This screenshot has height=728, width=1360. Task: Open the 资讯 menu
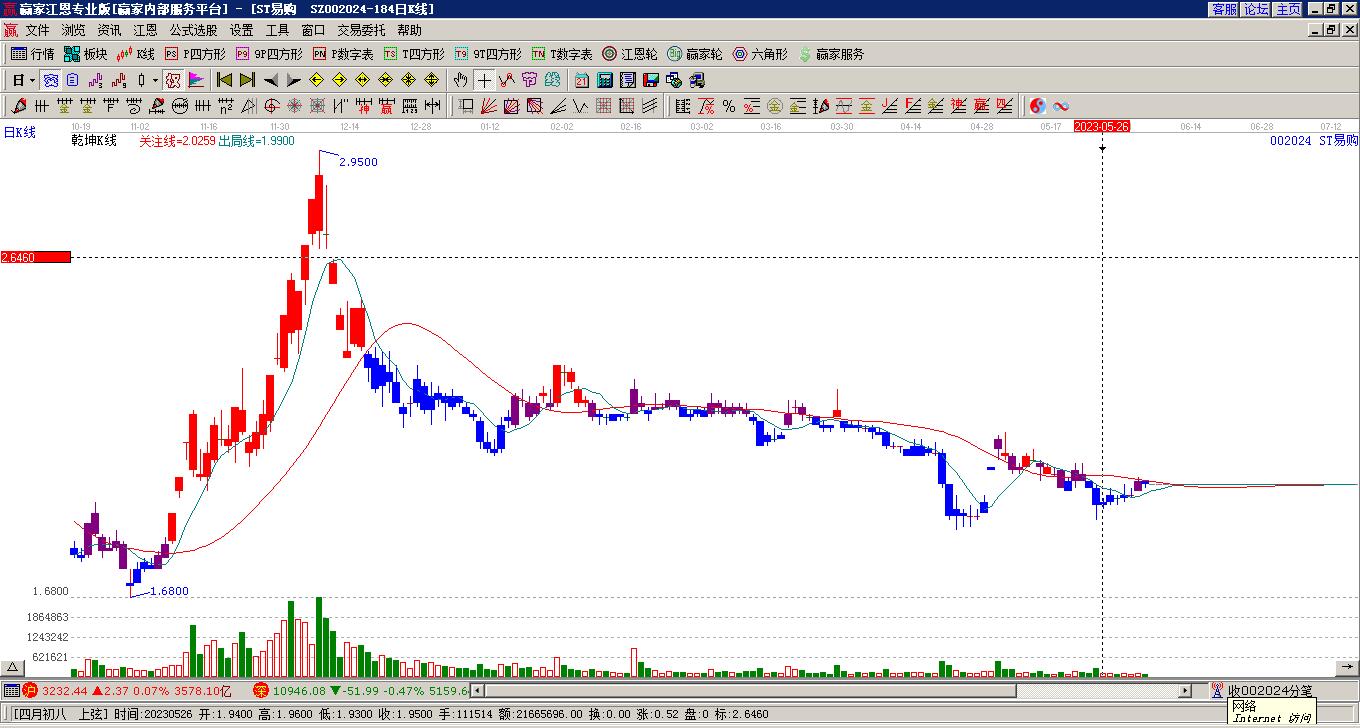(110, 31)
